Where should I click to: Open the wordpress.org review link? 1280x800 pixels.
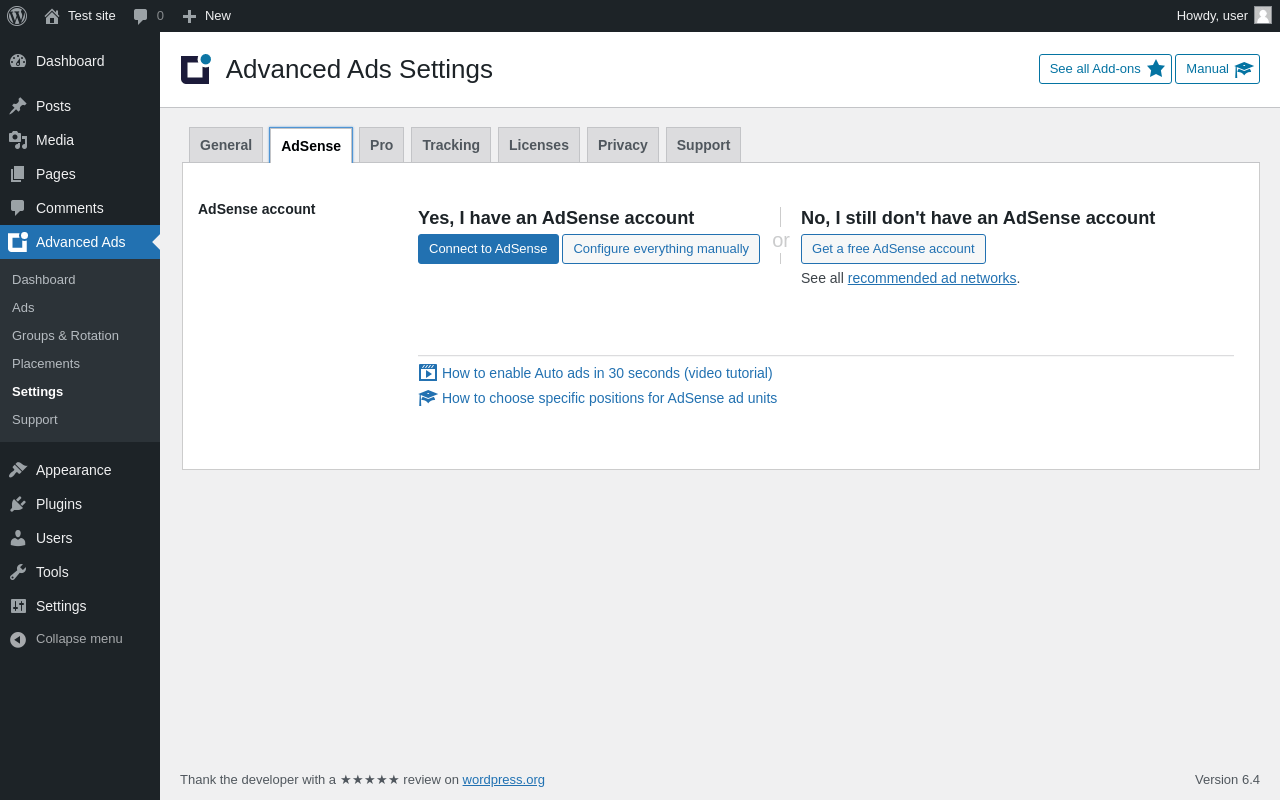coord(504,780)
